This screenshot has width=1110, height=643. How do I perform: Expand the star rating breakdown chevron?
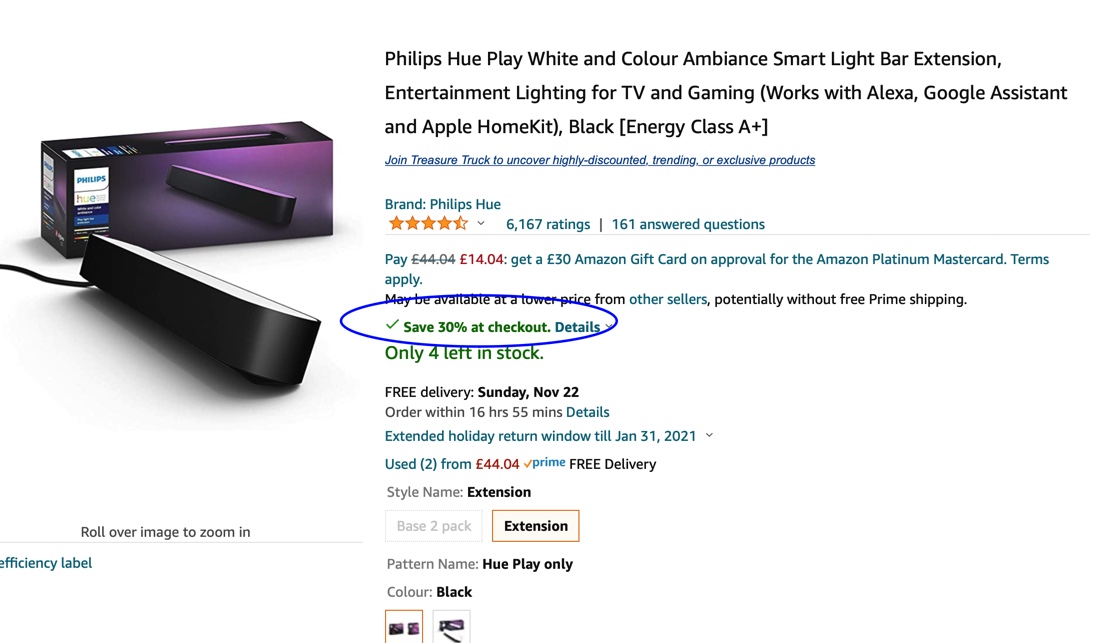point(481,224)
